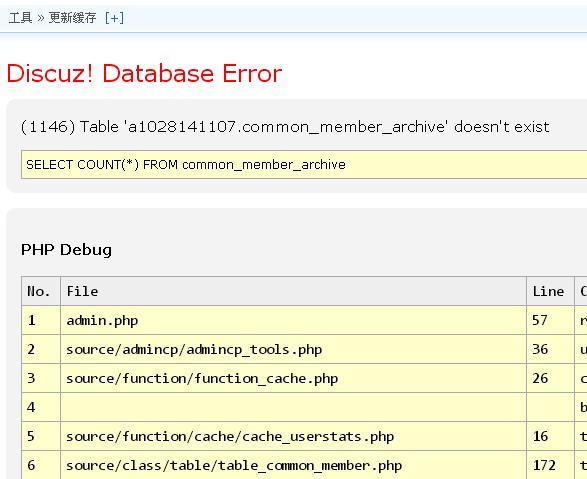
Task: Click the 工具 breadcrumb text
Action: click(x=20, y=18)
